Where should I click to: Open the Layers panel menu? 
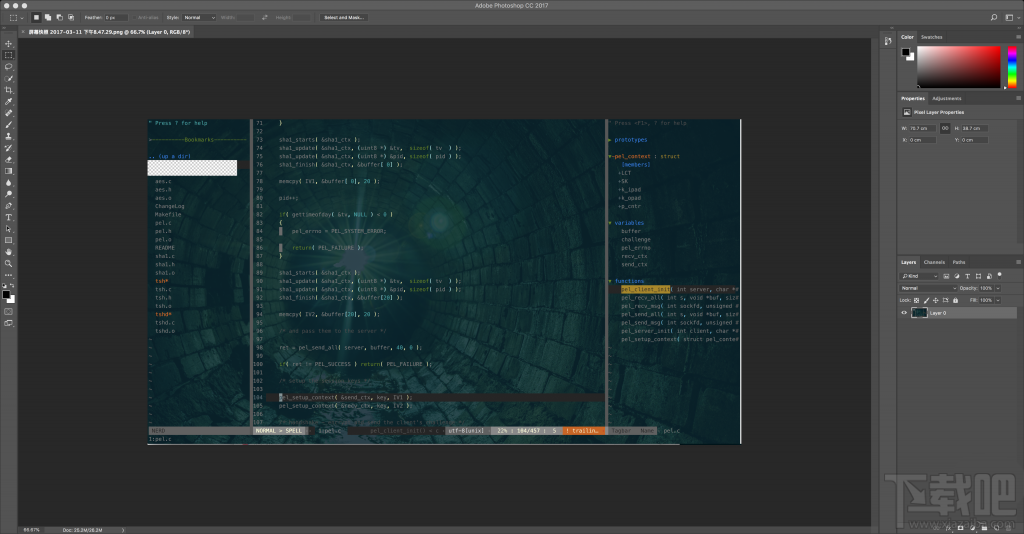[x=1018, y=262]
